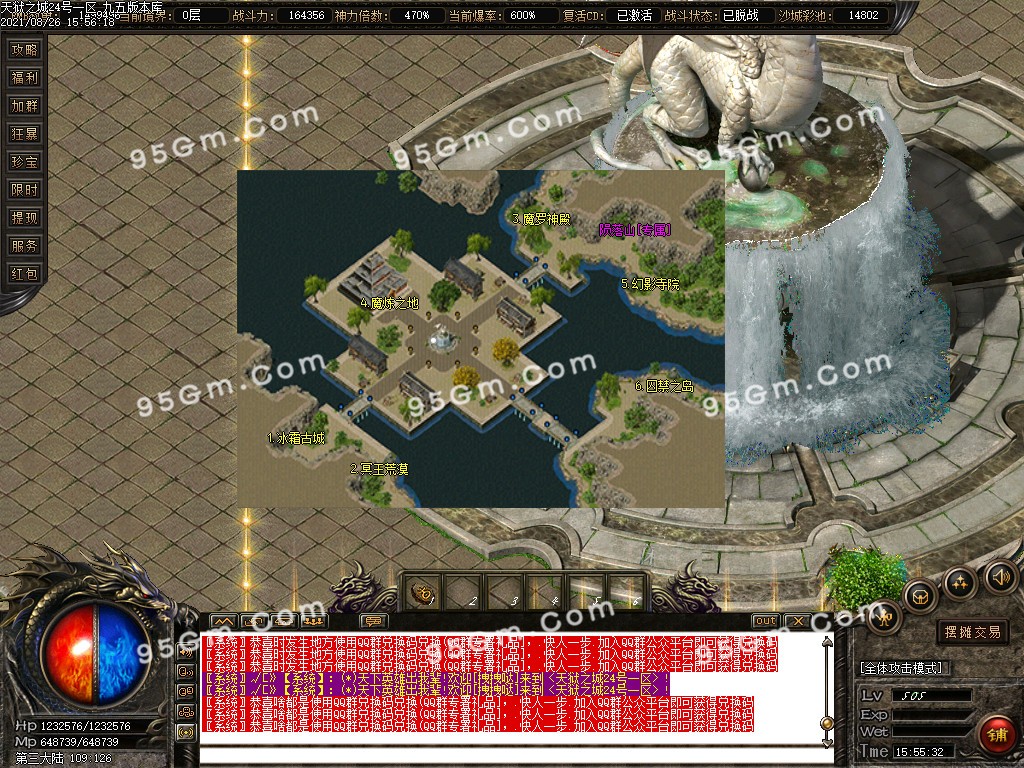Toggle the shout channel speaker icon
Image resolution: width=1024 pixels, height=768 pixels.
tap(186, 651)
